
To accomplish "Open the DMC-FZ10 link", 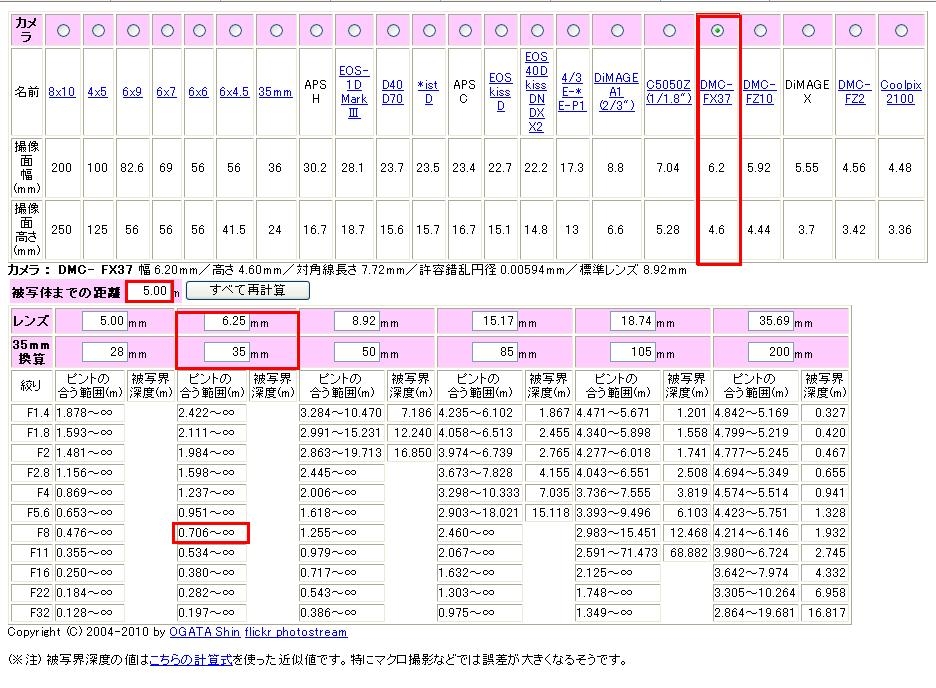I will click(759, 92).
